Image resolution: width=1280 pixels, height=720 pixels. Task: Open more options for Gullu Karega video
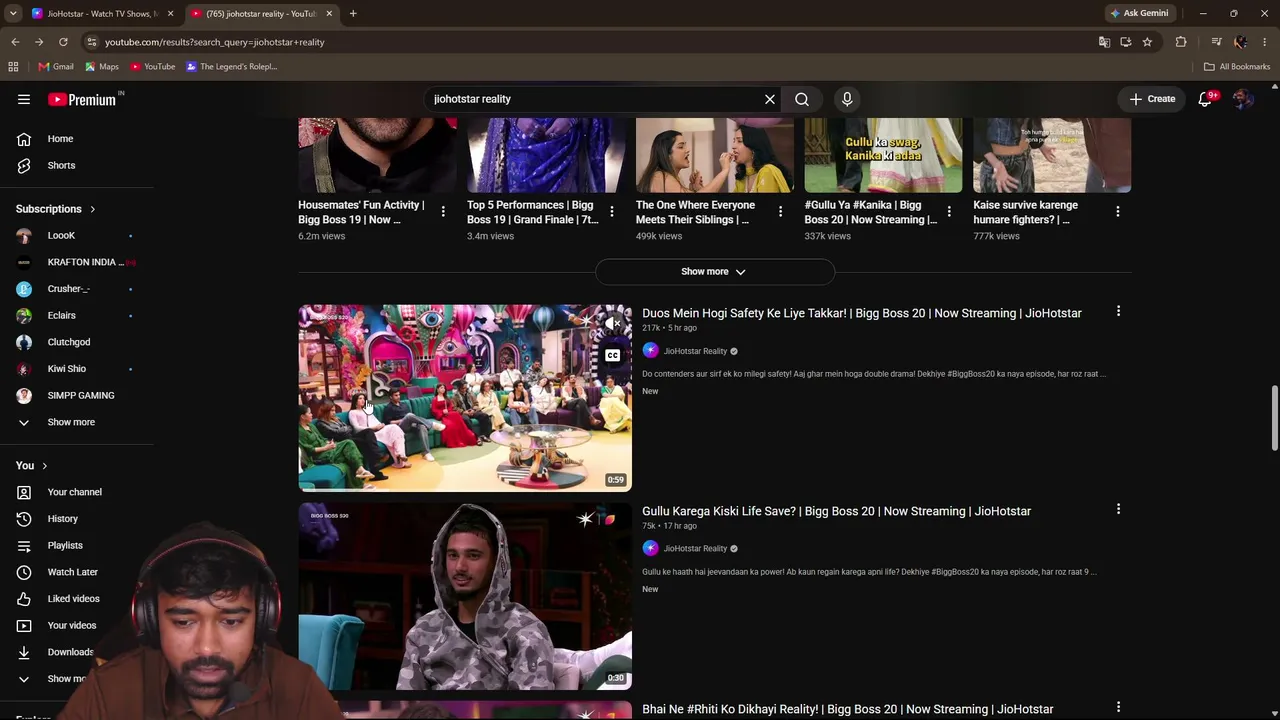1118,510
